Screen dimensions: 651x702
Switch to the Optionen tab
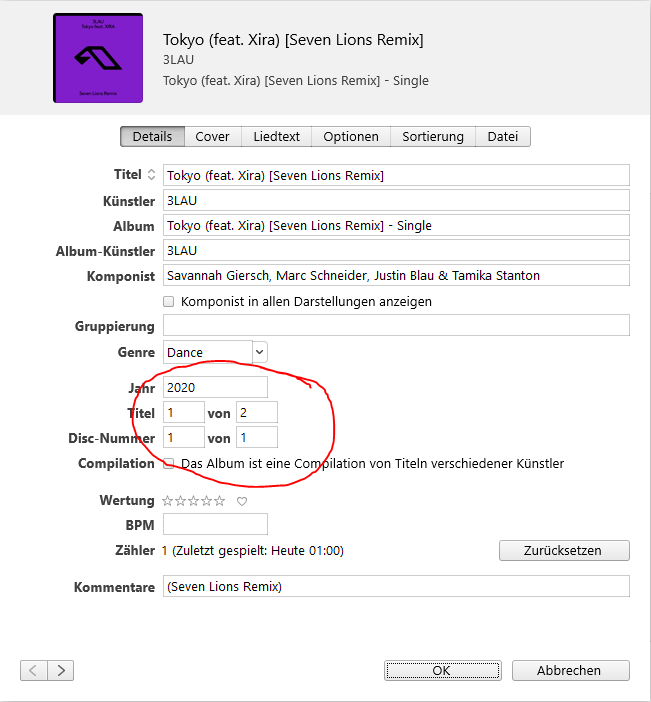(351, 137)
